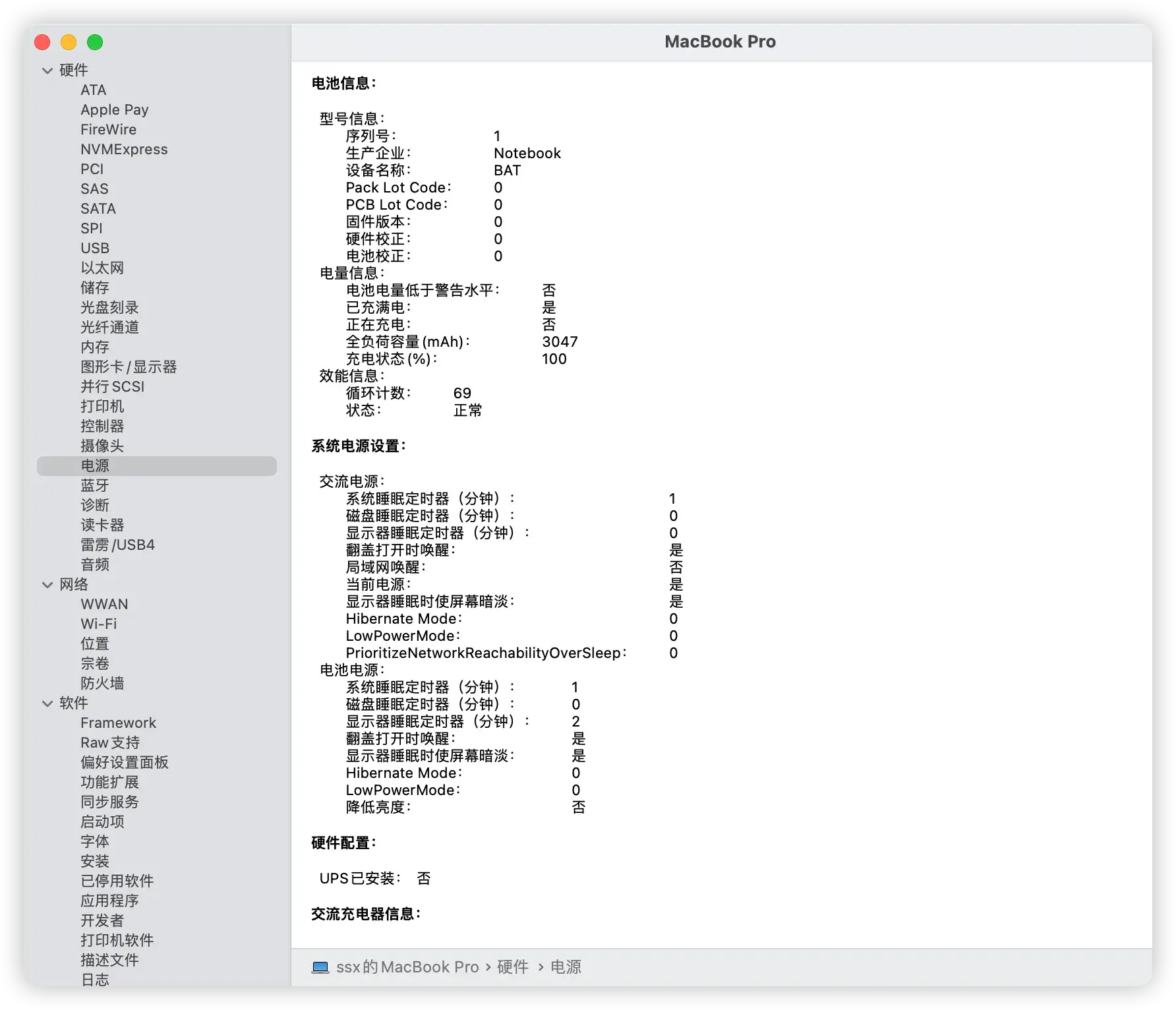The width and height of the screenshot is (1176, 1010).
Task: Select 开发者 in the sidebar
Action: click(102, 921)
